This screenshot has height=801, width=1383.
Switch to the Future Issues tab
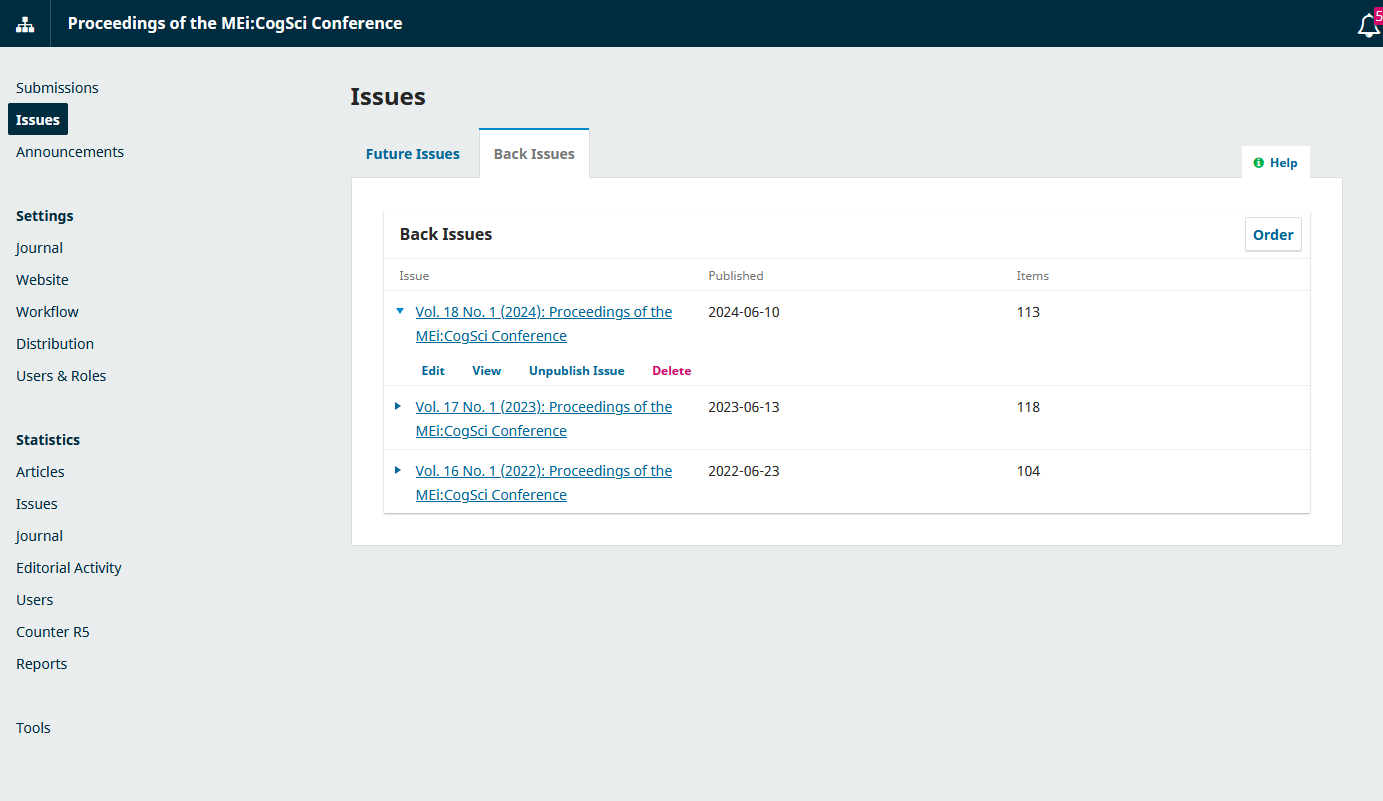(x=413, y=154)
